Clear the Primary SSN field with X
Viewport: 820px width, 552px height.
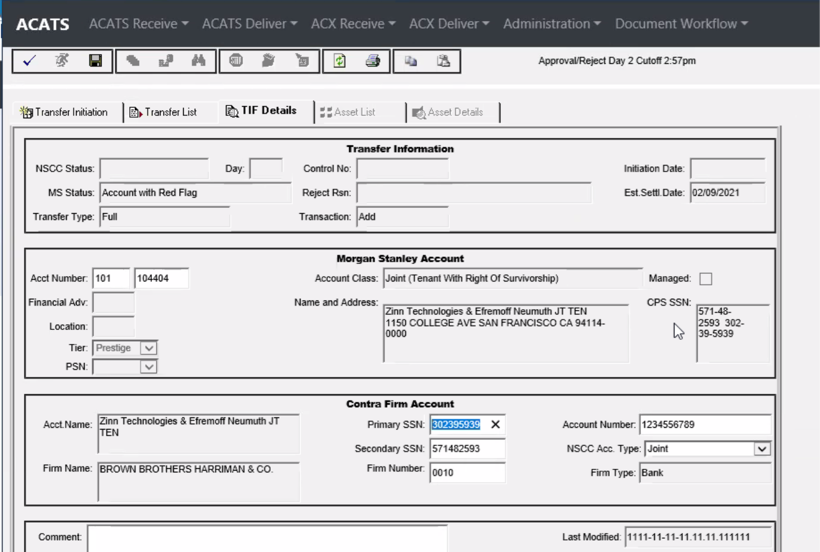pyautogui.click(x=495, y=425)
